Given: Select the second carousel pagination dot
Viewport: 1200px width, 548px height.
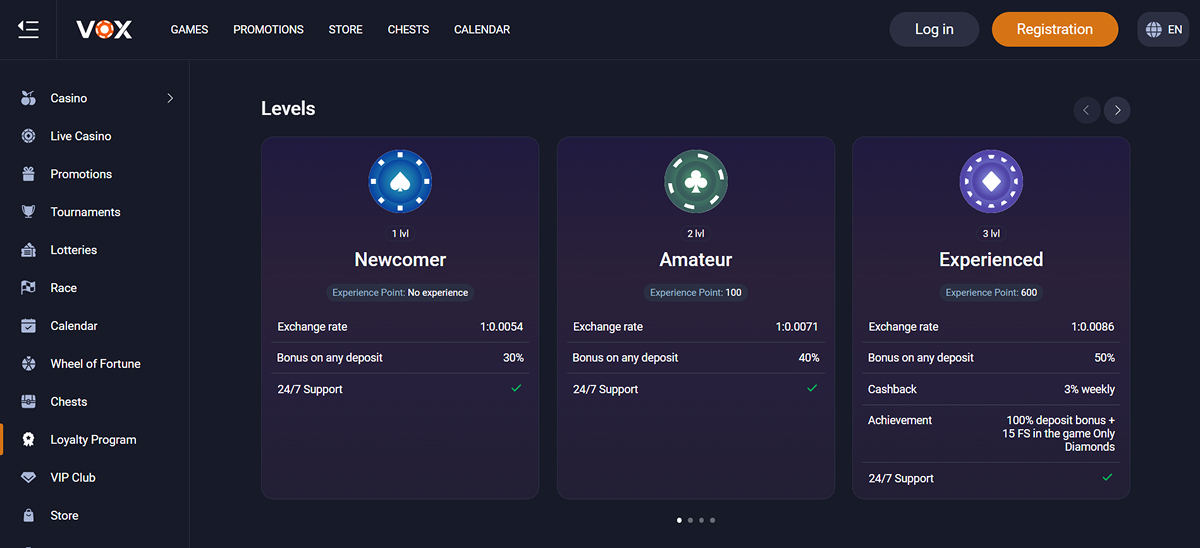Looking at the screenshot, I should point(690,520).
